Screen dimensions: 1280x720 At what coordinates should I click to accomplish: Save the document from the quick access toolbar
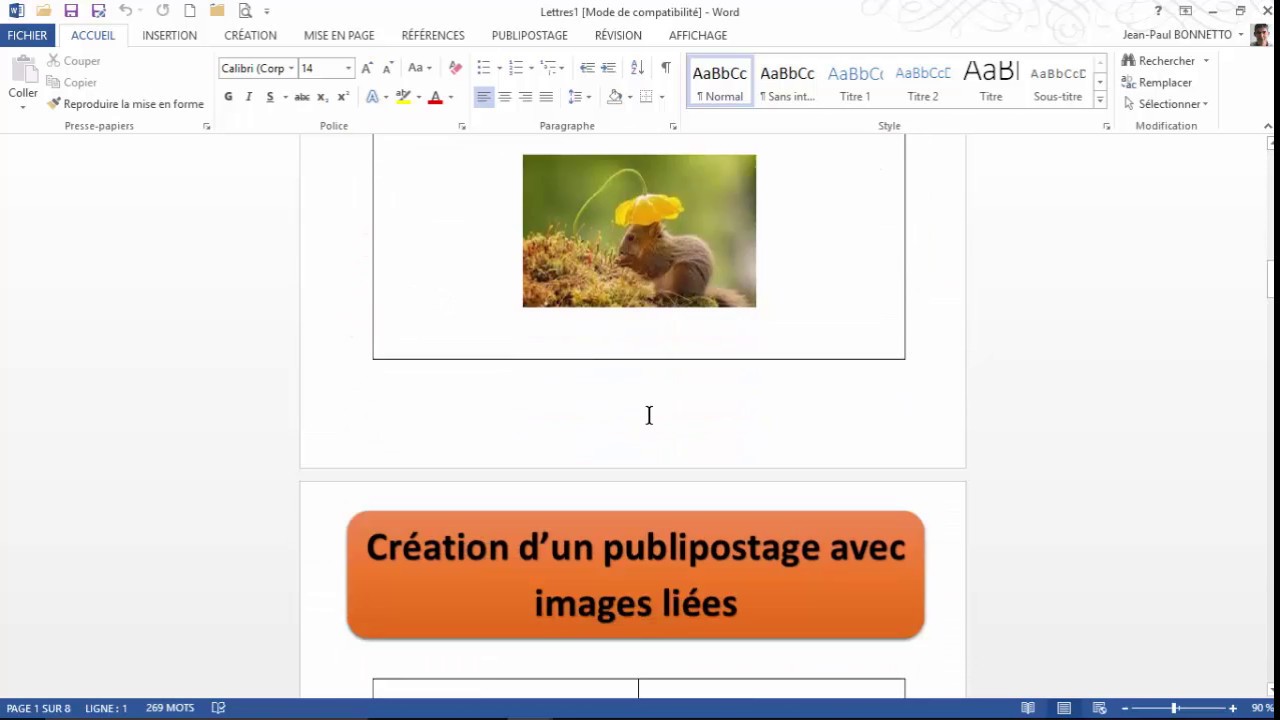pyautogui.click(x=71, y=11)
